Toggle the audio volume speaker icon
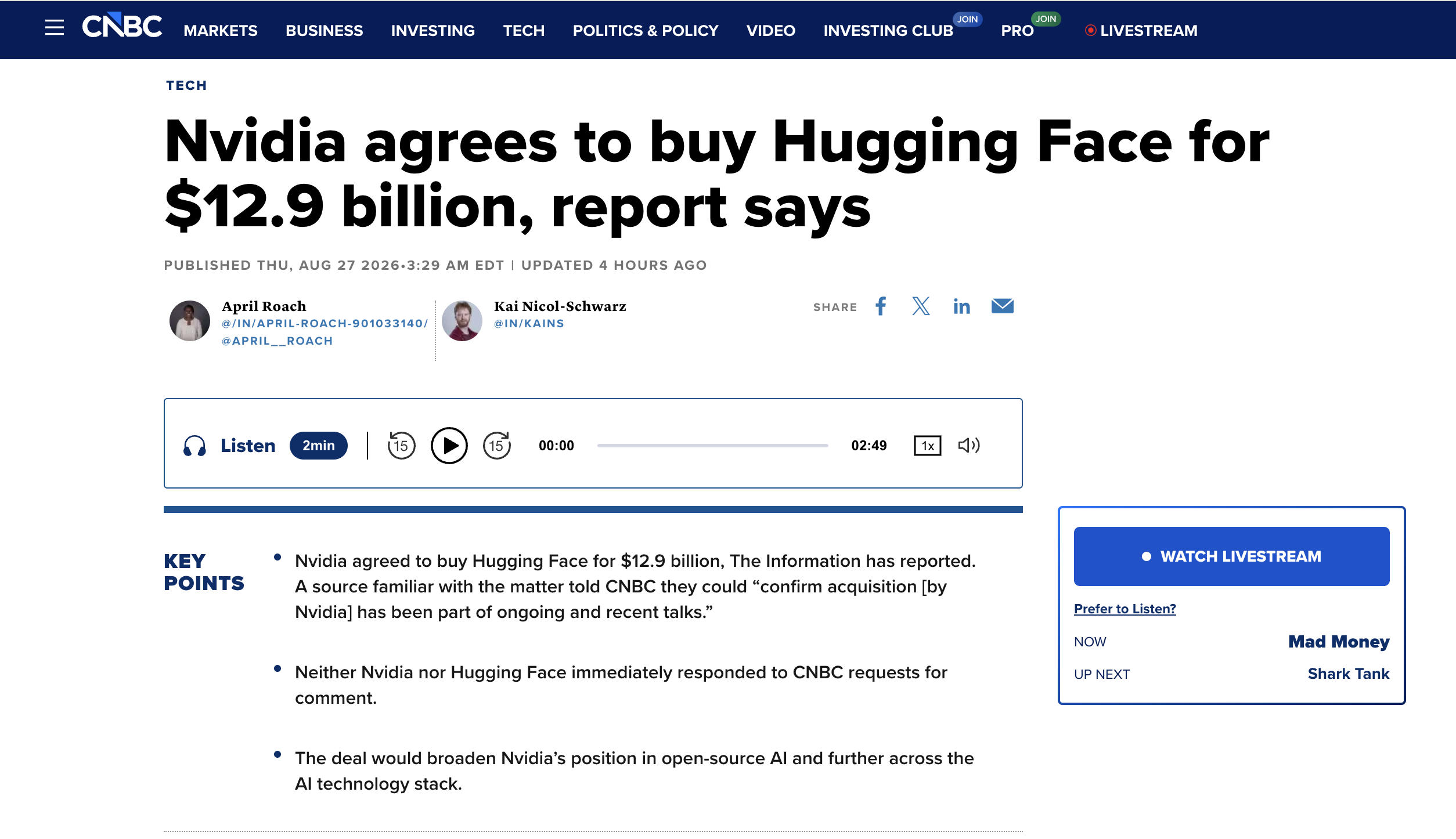 pos(969,445)
